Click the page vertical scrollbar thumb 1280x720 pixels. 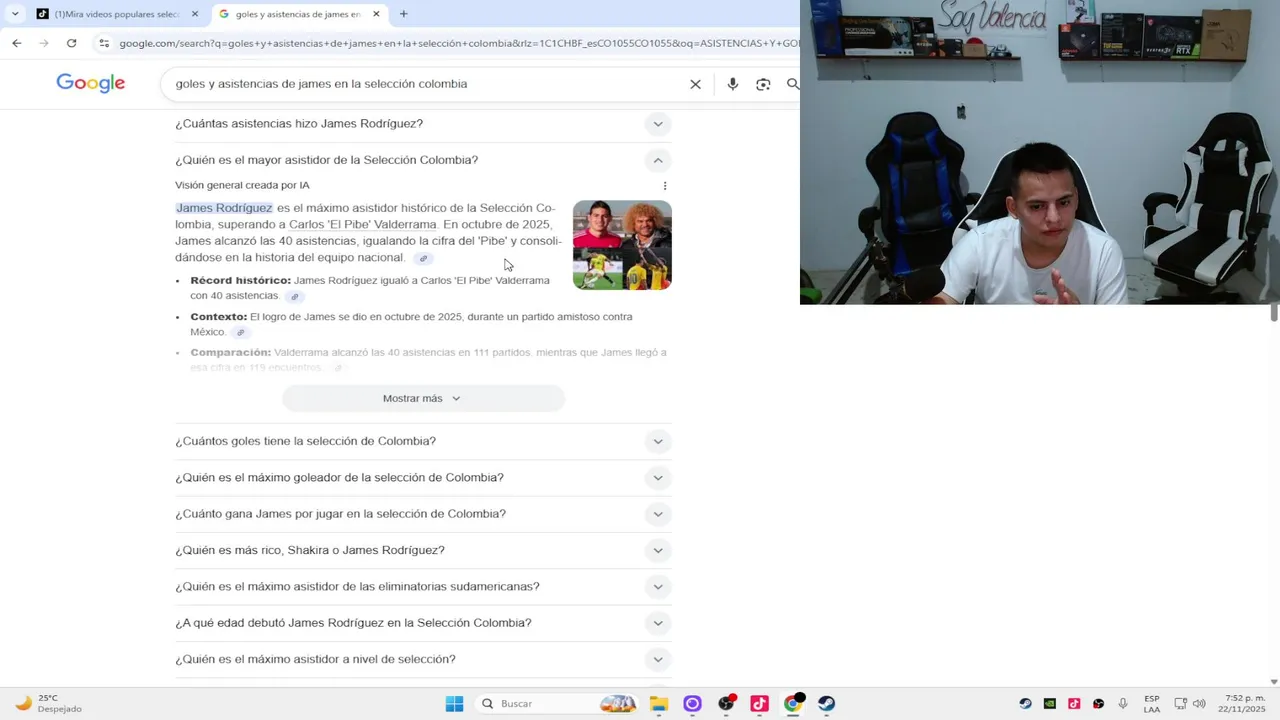point(1274,313)
